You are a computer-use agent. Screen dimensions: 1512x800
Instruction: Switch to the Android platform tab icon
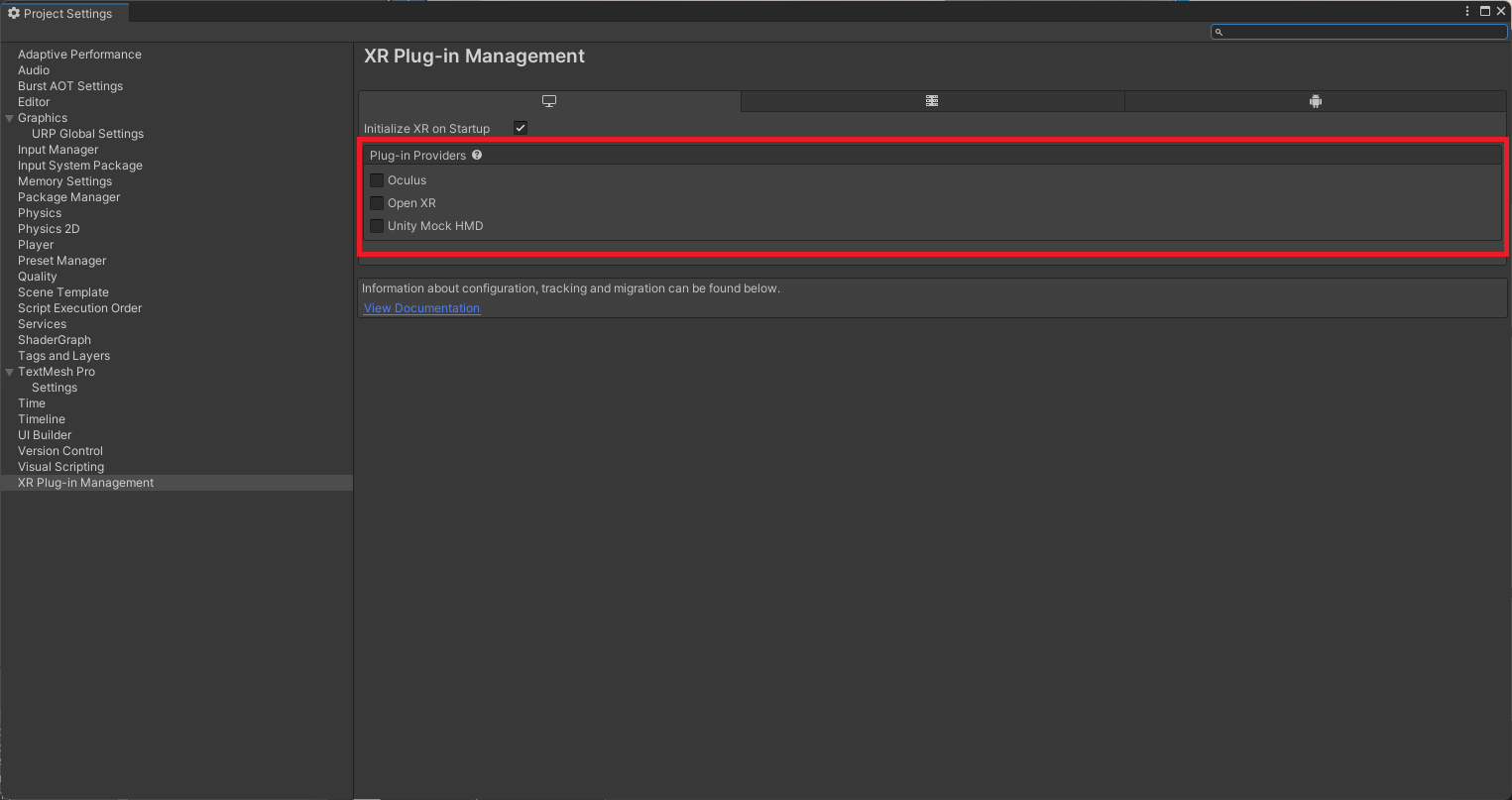point(1316,100)
